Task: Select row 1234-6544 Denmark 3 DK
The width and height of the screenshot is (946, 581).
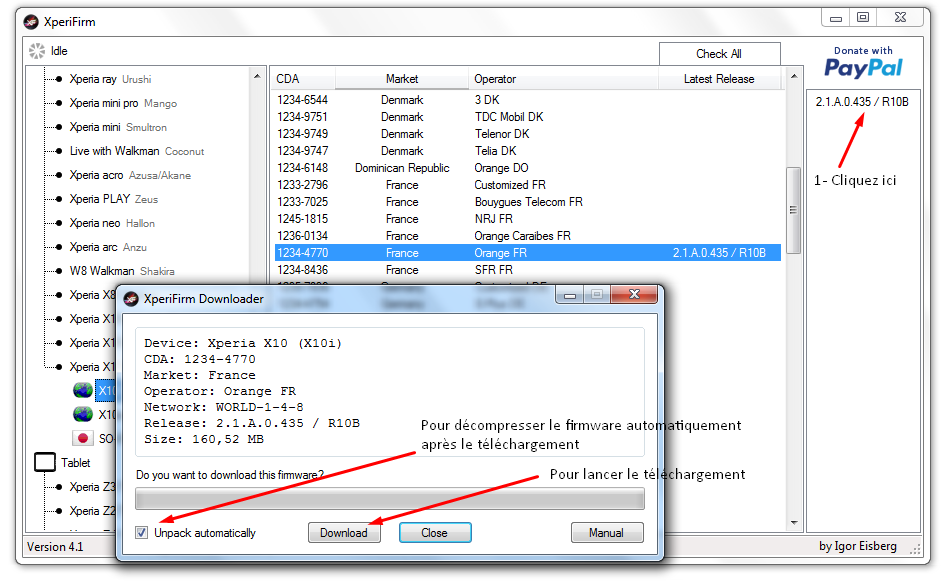Action: (x=528, y=100)
